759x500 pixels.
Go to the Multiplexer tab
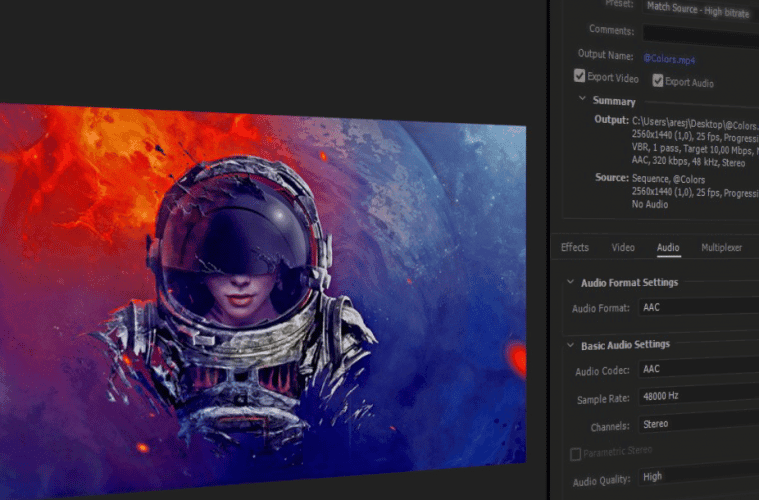click(x=721, y=247)
